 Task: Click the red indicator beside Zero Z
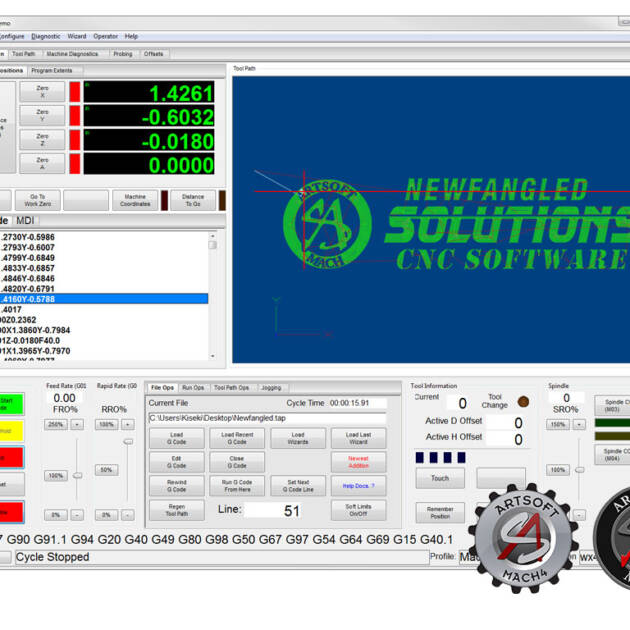[x=74, y=140]
